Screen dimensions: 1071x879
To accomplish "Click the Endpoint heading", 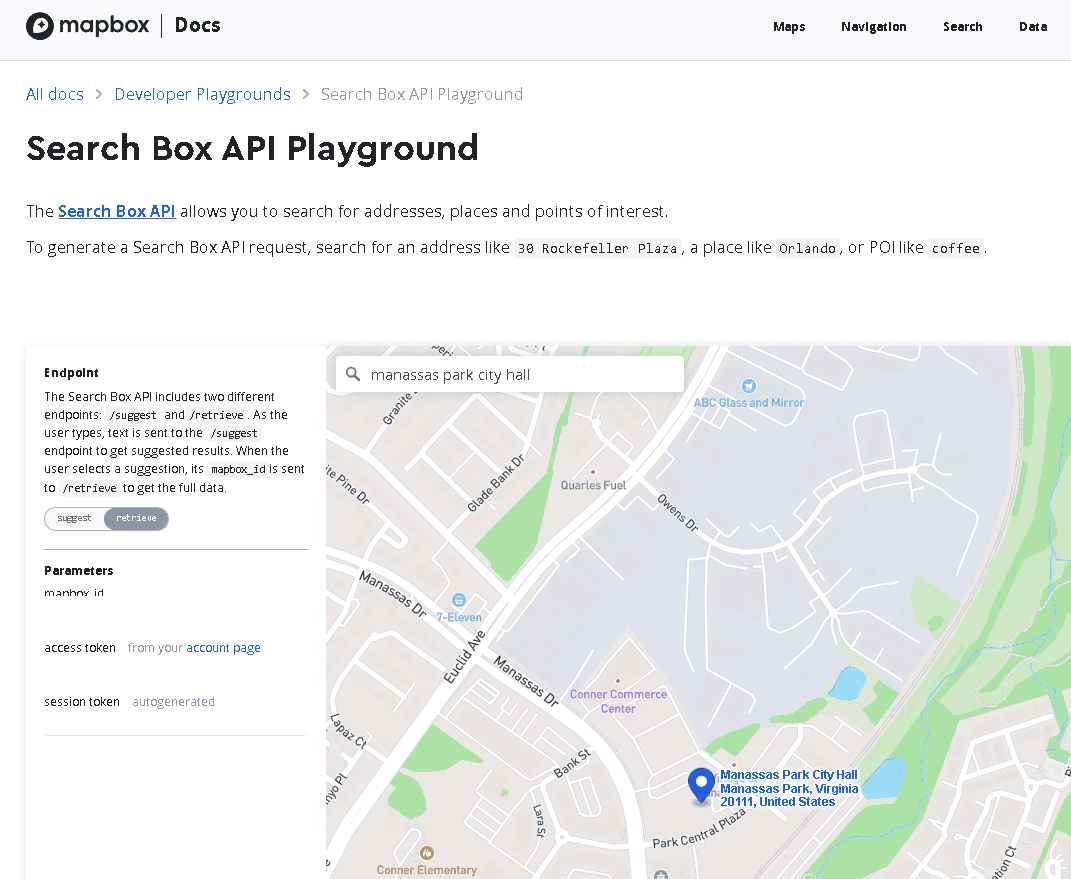I will click(x=71, y=372).
